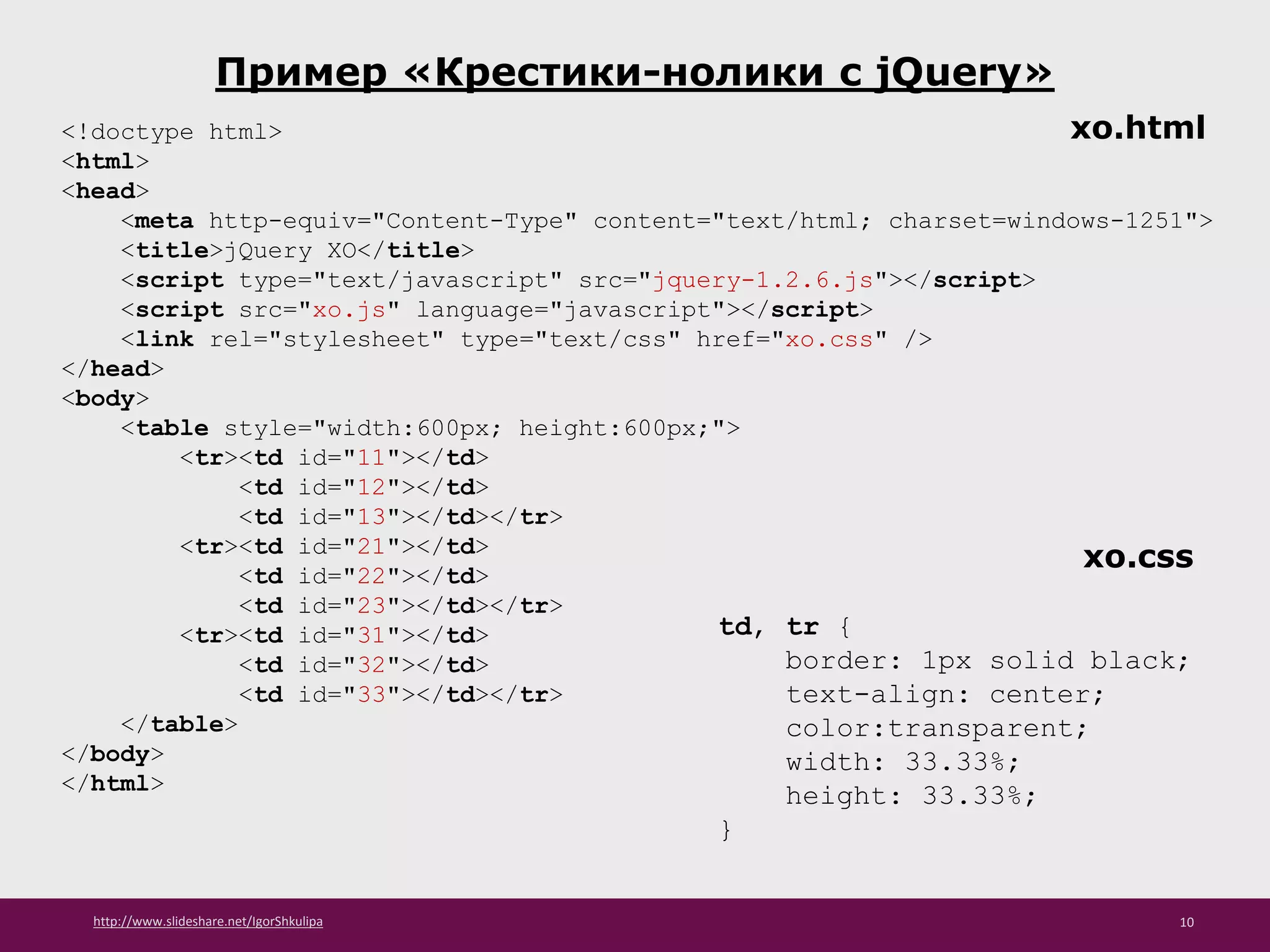Click the 'height: 33.33%;' rule

(x=911, y=796)
